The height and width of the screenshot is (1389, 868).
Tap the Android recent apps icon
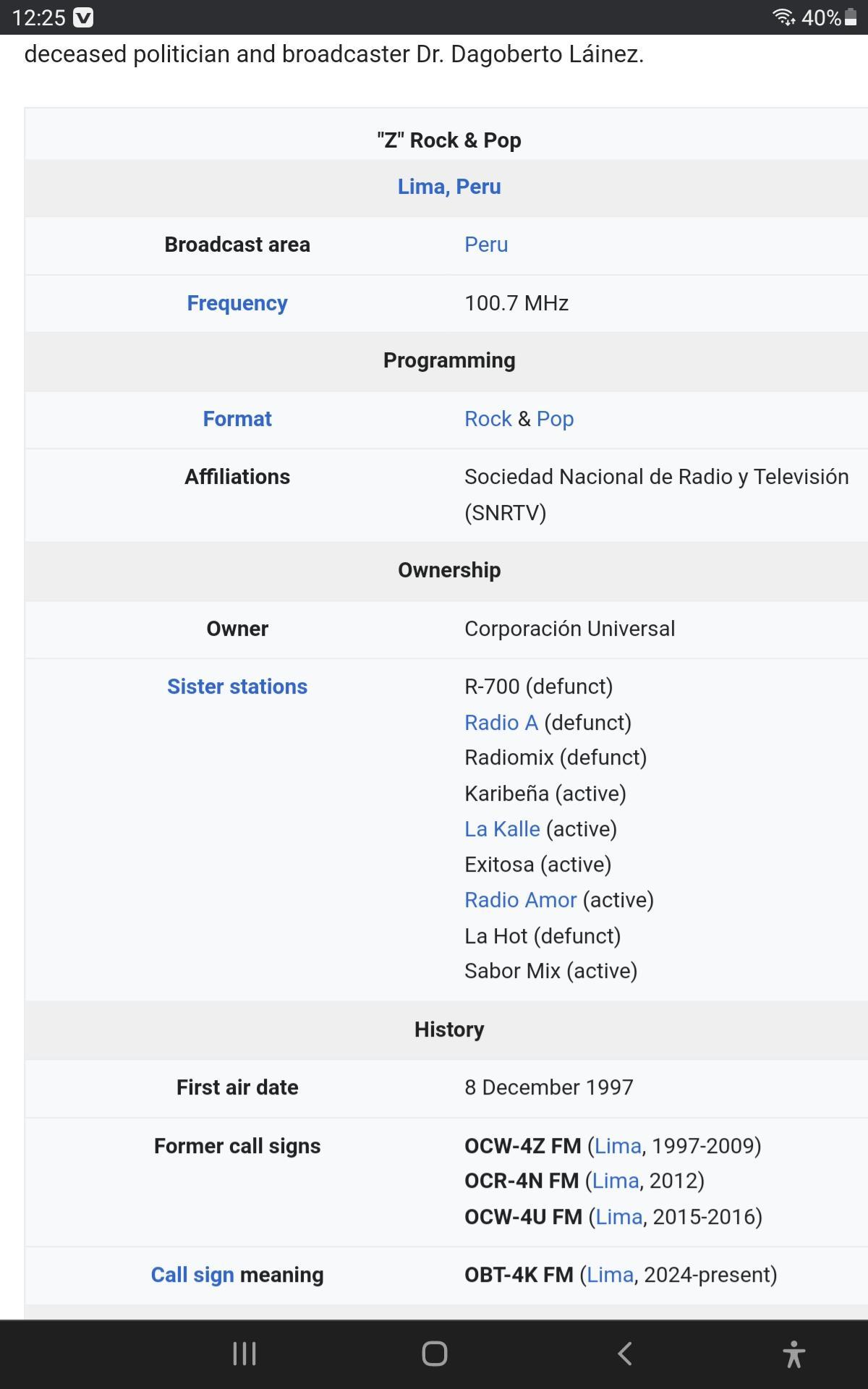click(x=244, y=1354)
